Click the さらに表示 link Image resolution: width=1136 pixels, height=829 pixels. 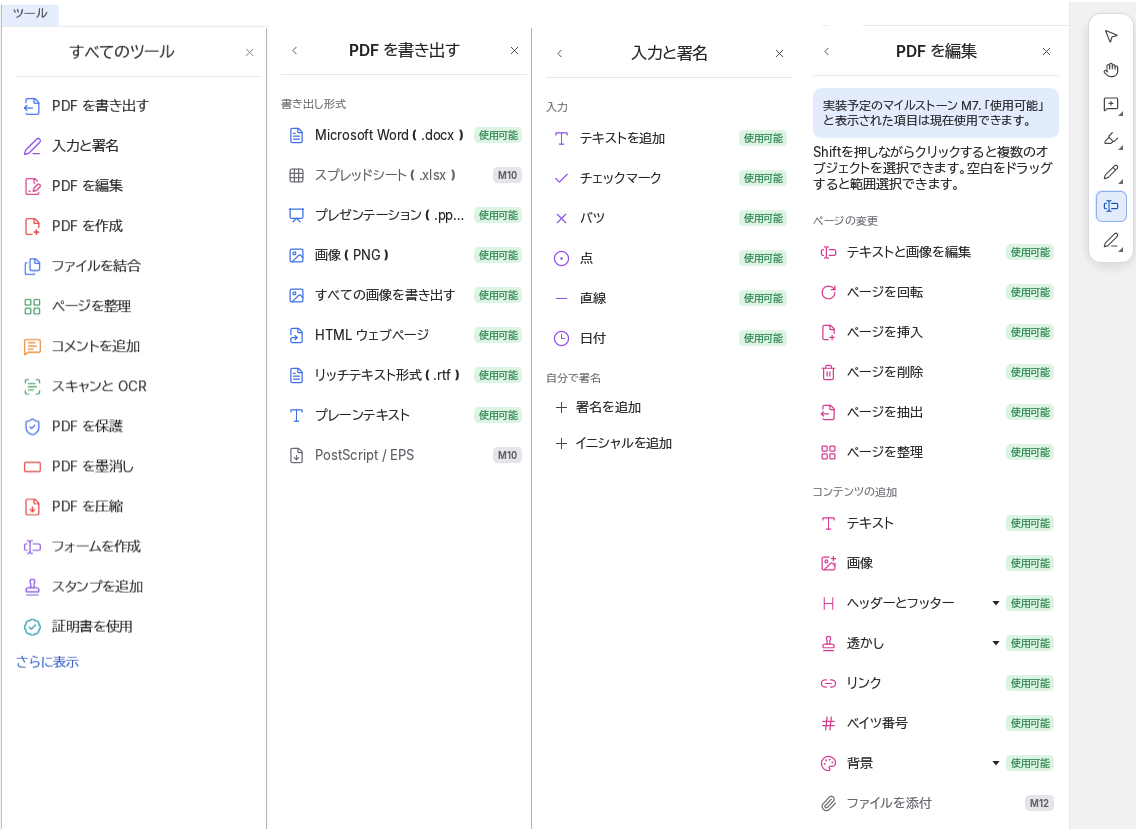pos(48,662)
